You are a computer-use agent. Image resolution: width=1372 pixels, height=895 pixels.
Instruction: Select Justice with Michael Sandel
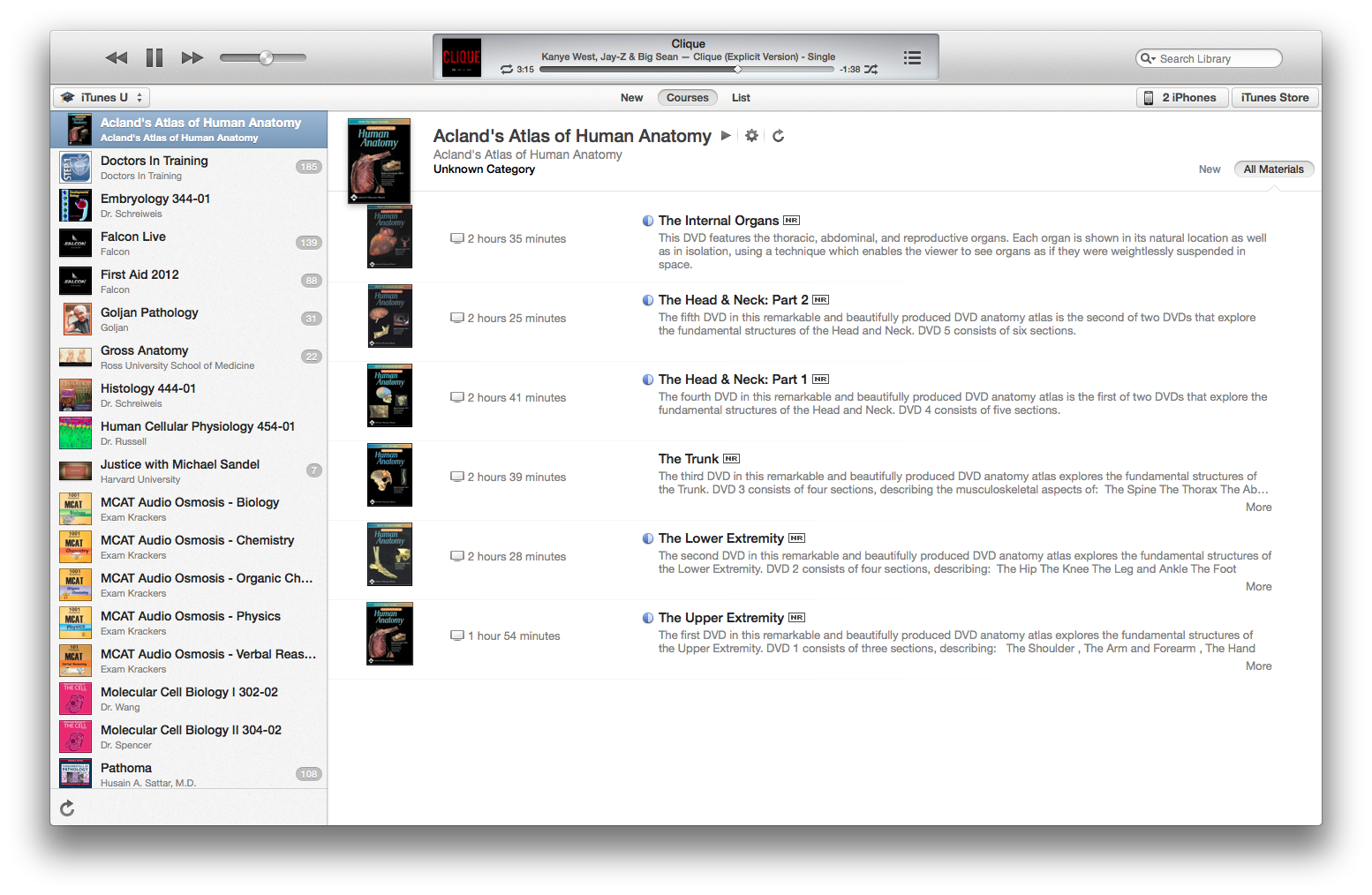[x=189, y=470]
